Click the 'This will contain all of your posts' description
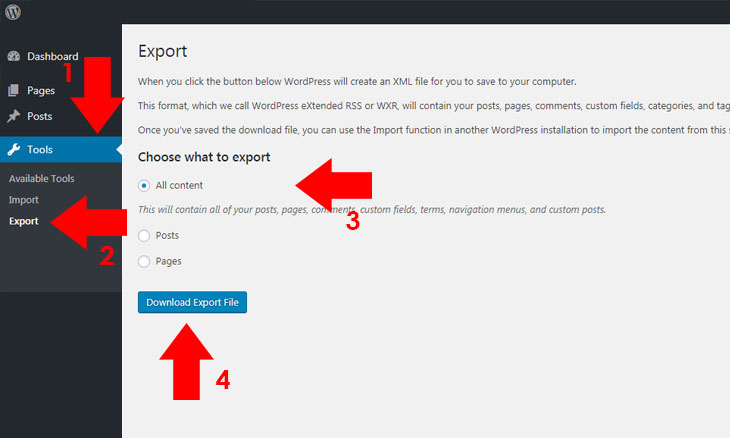The width and height of the screenshot is (730, 438). coord(372,209)
